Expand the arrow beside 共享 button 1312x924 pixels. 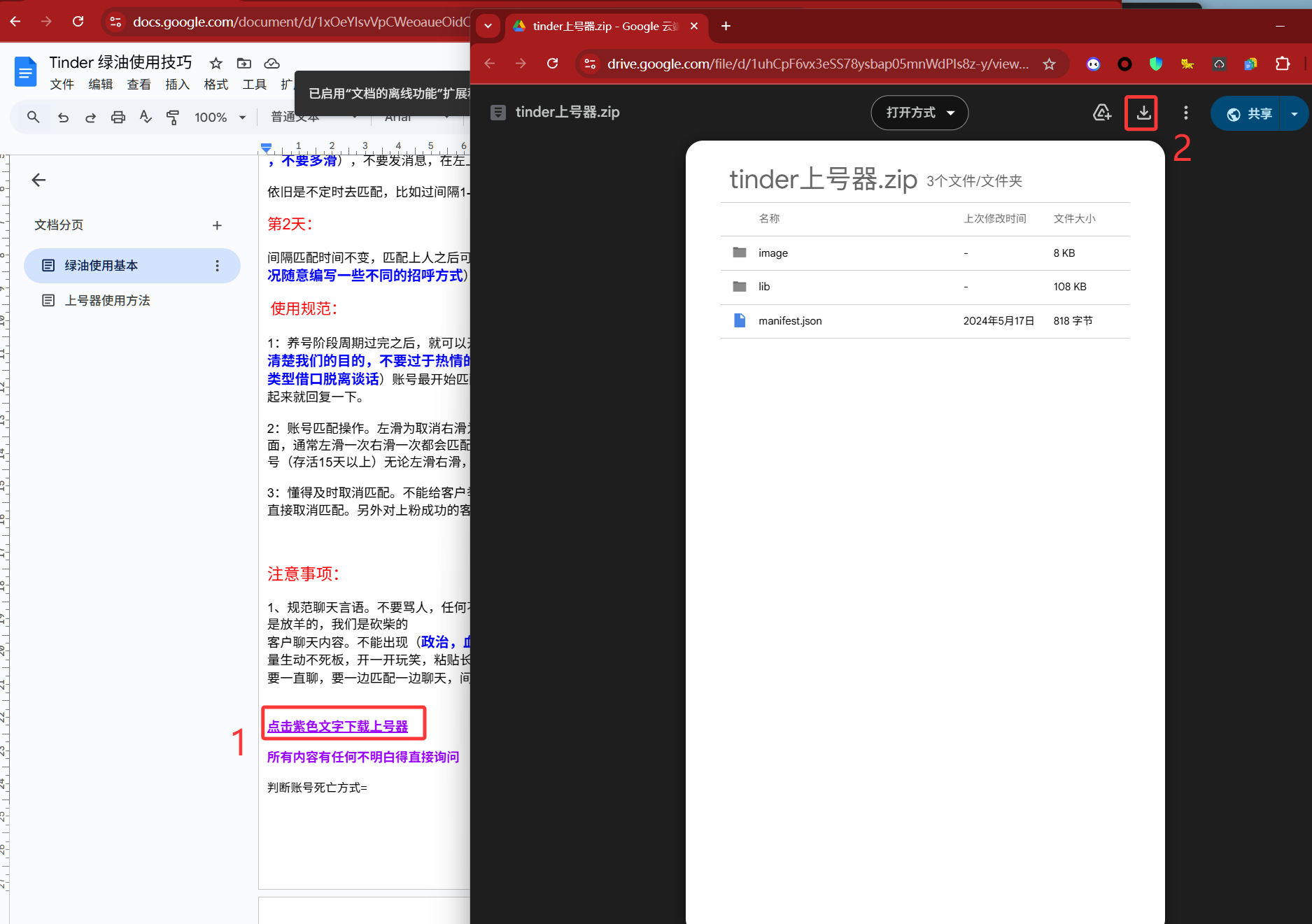pyautogui.click(x=1295, y=113)
